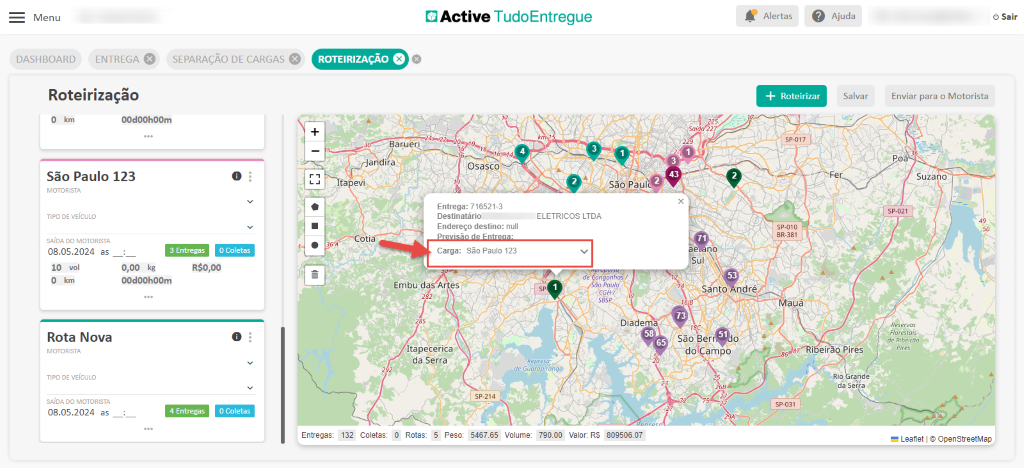The image size is (1024, 468).
Task: Click the teal marker 4 near Osasco
Action: pos(521,153)
